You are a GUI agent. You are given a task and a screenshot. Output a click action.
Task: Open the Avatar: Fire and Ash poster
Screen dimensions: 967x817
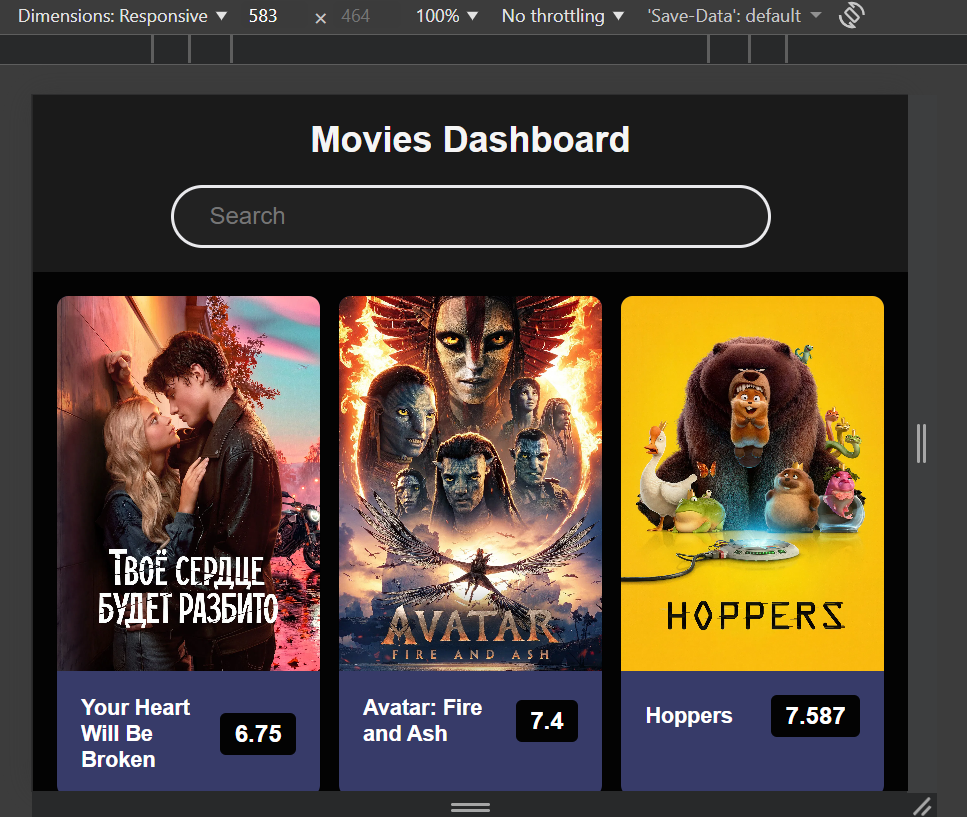(471, 483)
